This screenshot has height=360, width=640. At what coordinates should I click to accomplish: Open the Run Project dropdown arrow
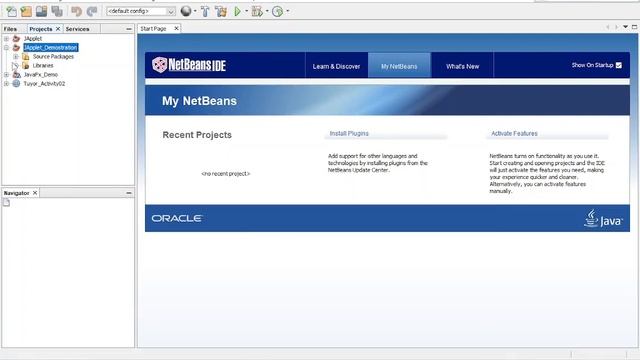pos(247,11)
